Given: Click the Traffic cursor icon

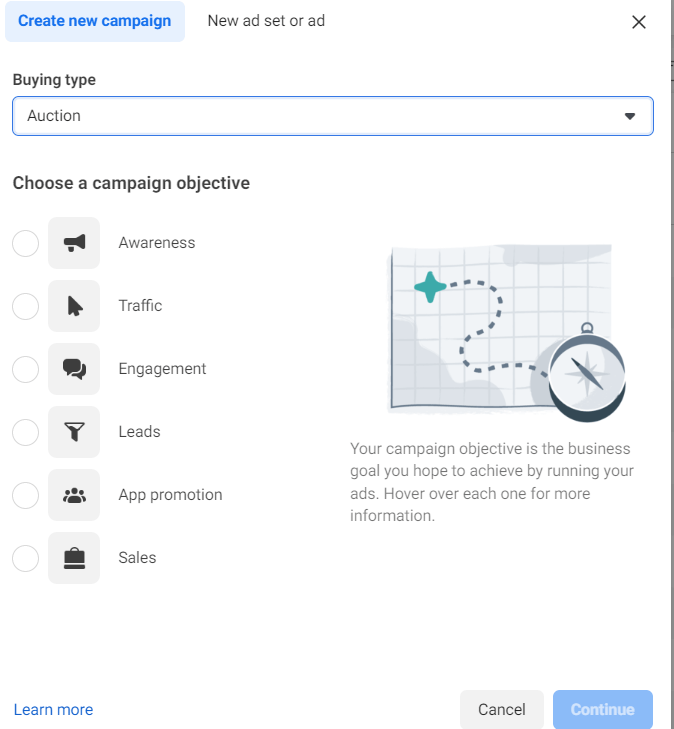Looking at the screenshot, I should coord(74,306).
